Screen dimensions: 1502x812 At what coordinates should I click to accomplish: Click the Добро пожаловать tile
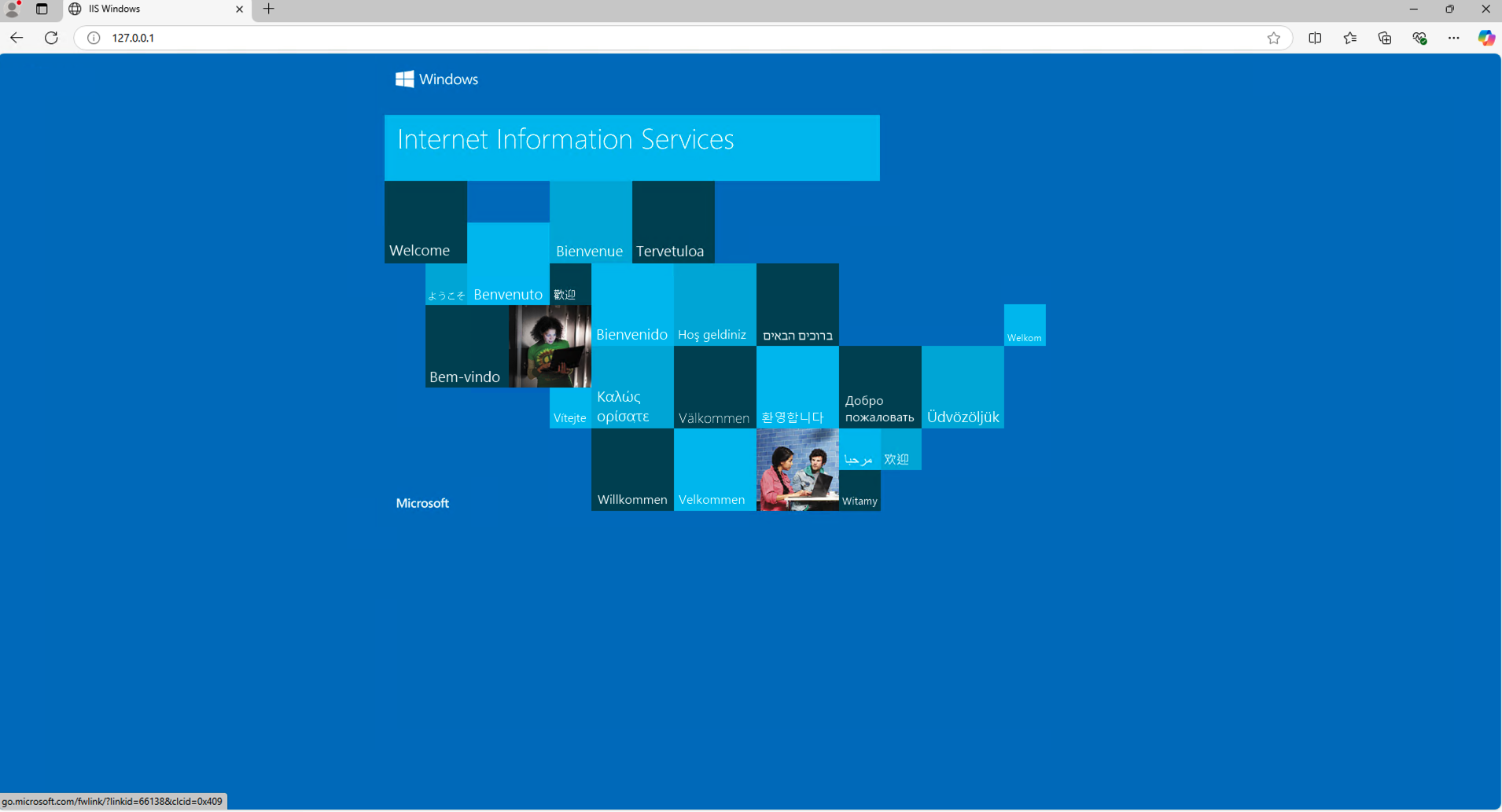coord(880,387)
